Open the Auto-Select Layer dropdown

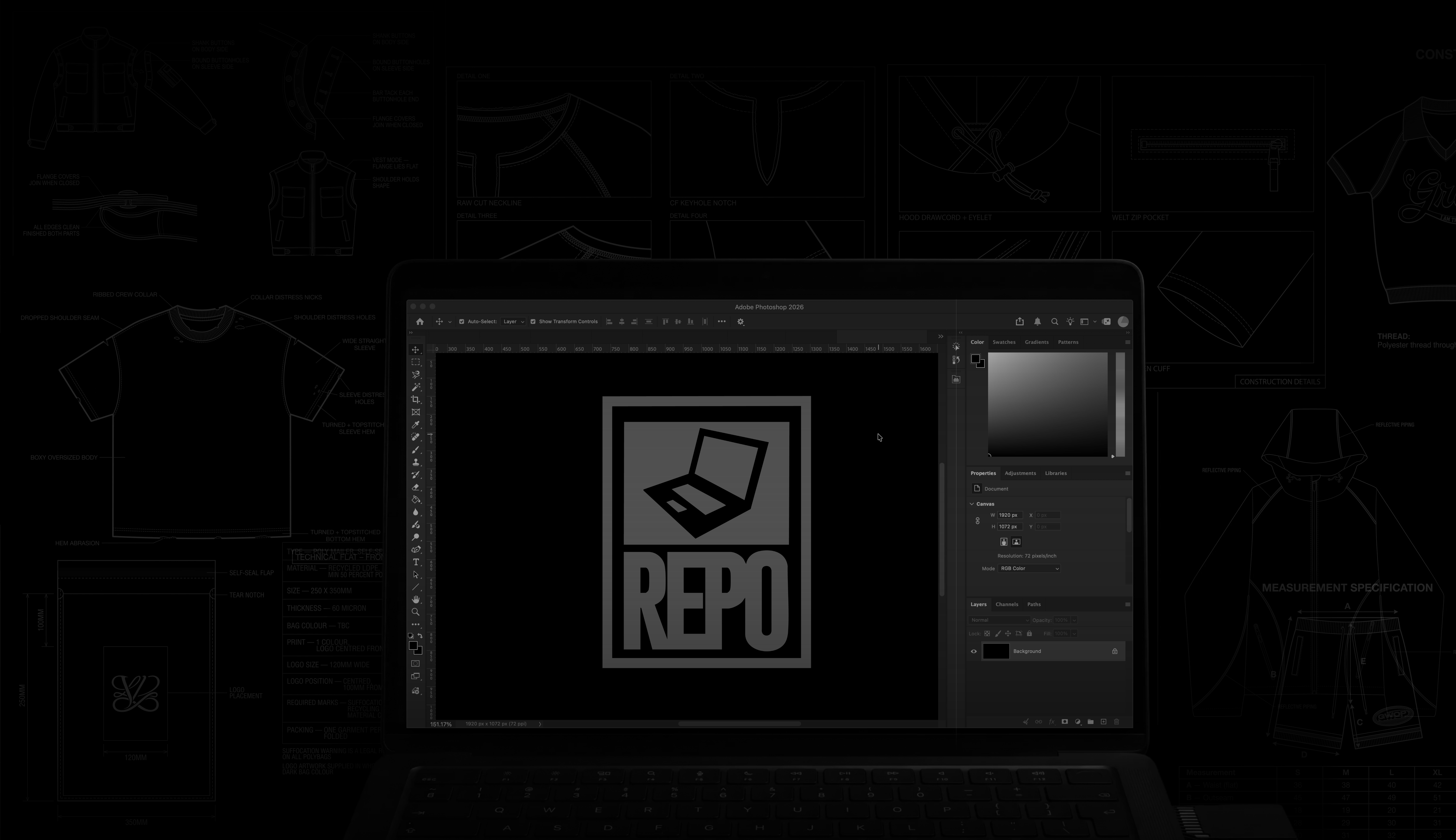click(513, 322)
